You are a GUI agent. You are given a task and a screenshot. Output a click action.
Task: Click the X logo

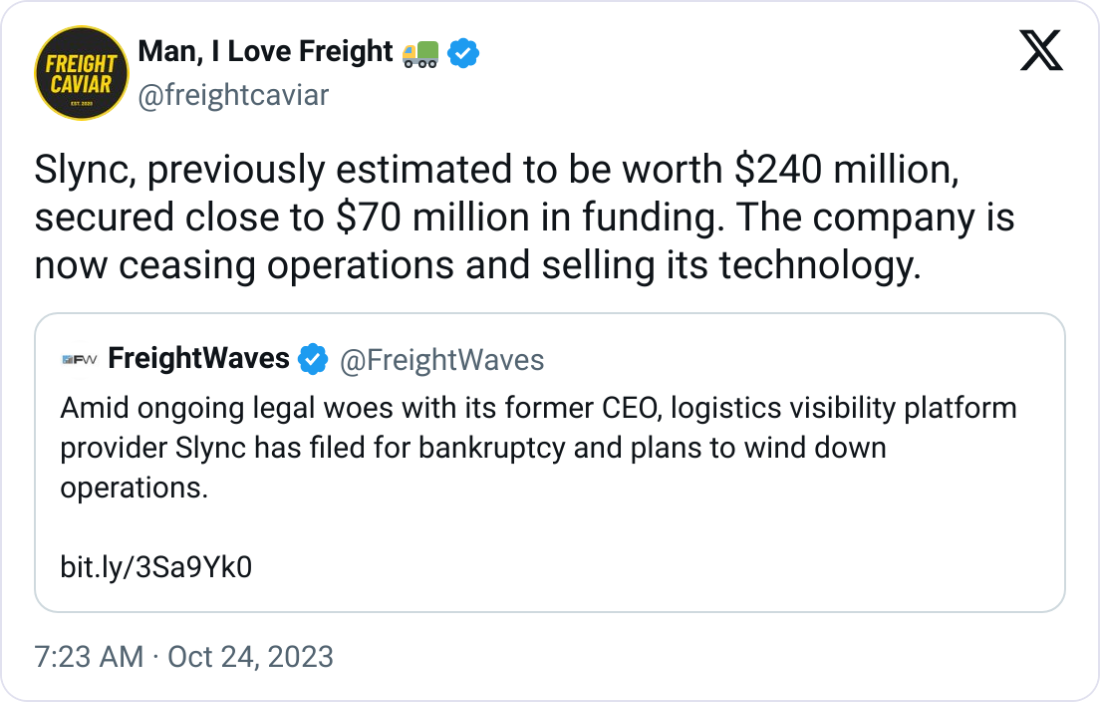pos(1041,50)
